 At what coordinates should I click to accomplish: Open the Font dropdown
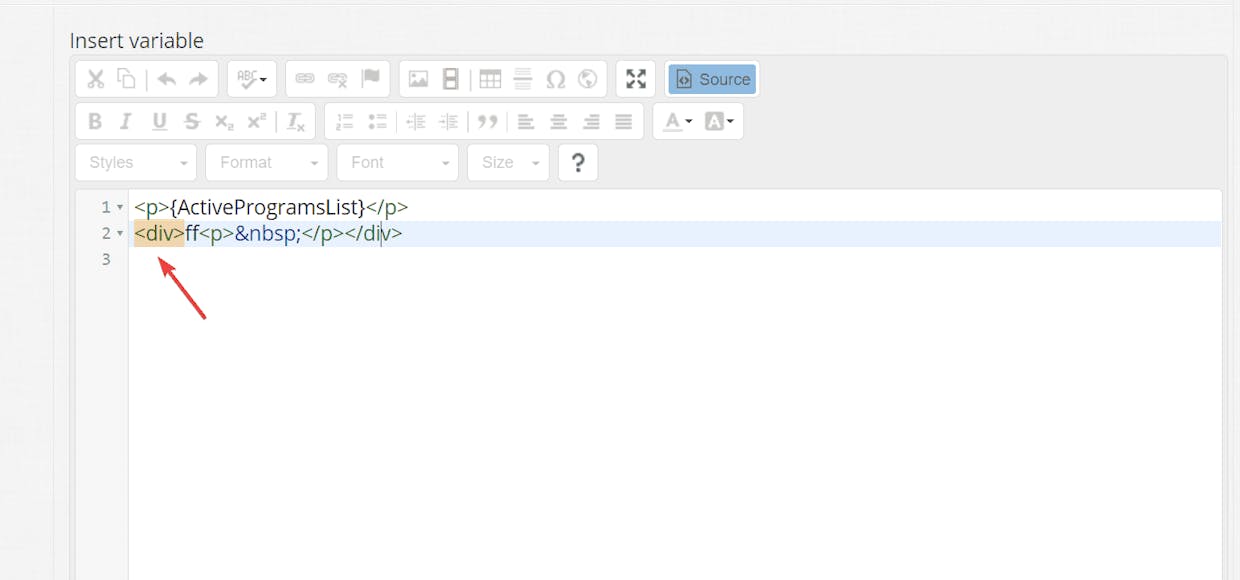[x=398, y=162]
